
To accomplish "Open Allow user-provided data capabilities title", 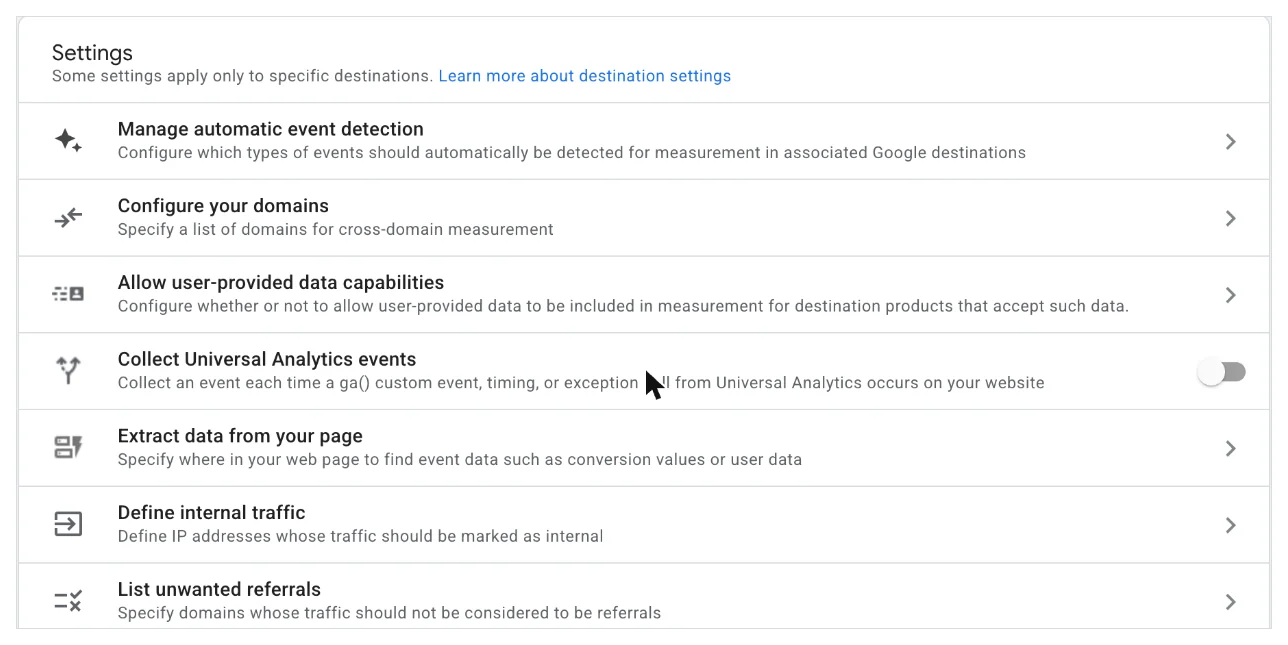I will 281,282.
